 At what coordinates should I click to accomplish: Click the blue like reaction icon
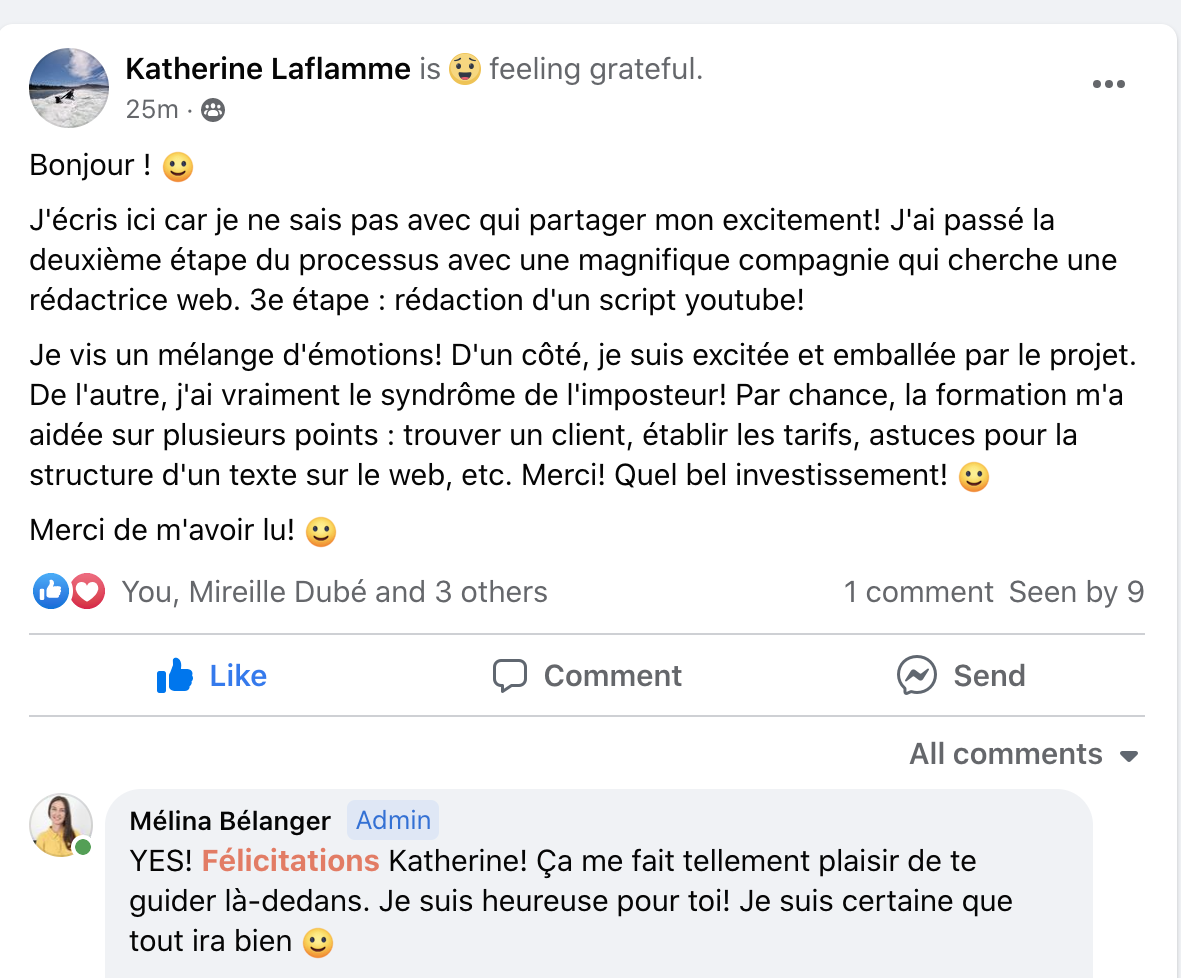pyautogui.click(x=50, y=592)
